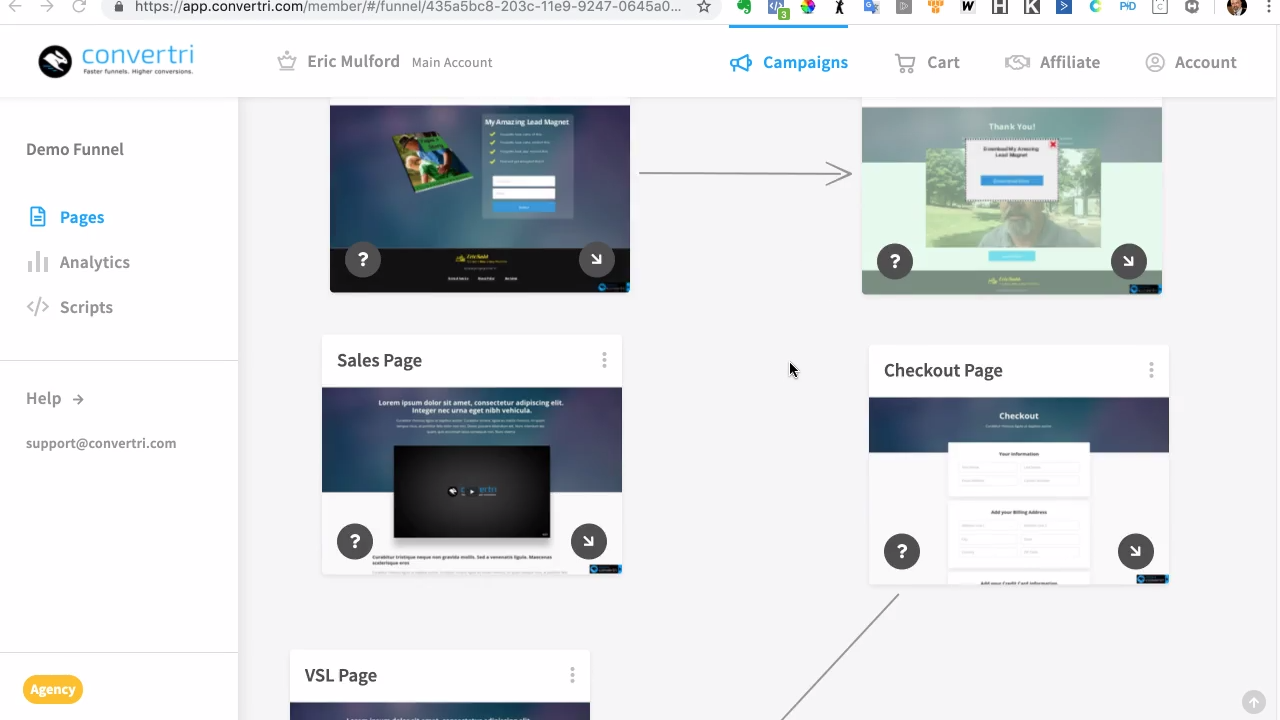1280x720 pixels.
Task: Switch to the Campaigns tab
Action: (805, 62)
